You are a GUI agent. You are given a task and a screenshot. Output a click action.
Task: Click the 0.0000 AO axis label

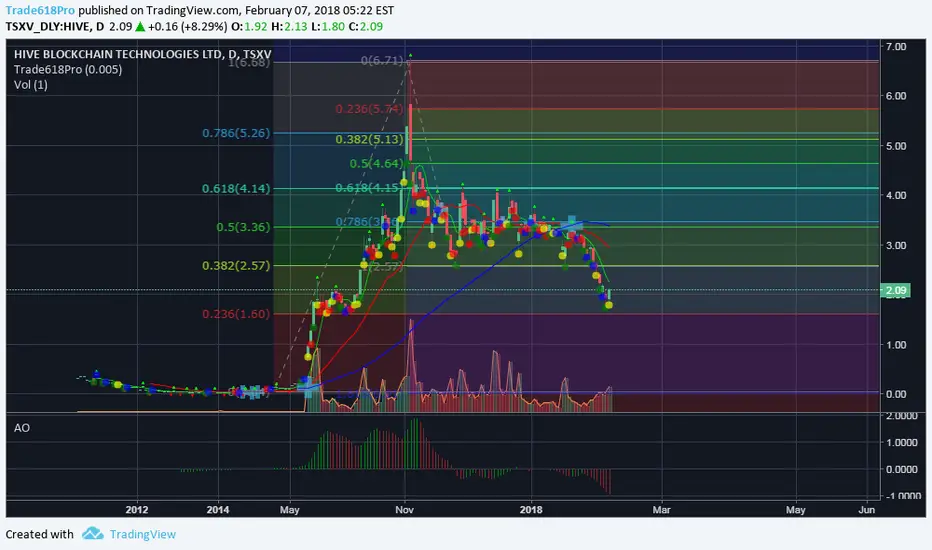point(902,469)
